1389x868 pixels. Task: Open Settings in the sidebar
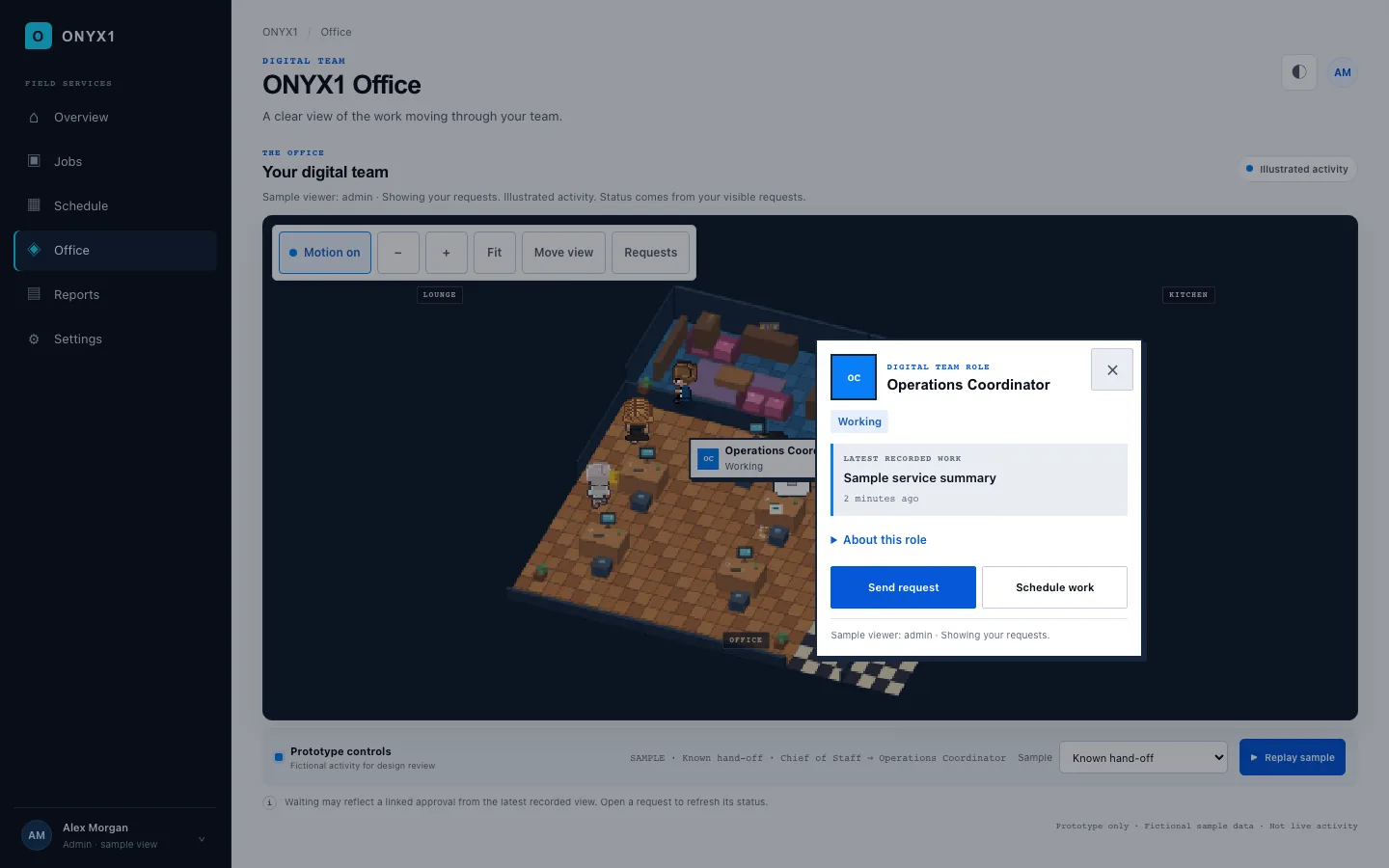tap(115, 339)
